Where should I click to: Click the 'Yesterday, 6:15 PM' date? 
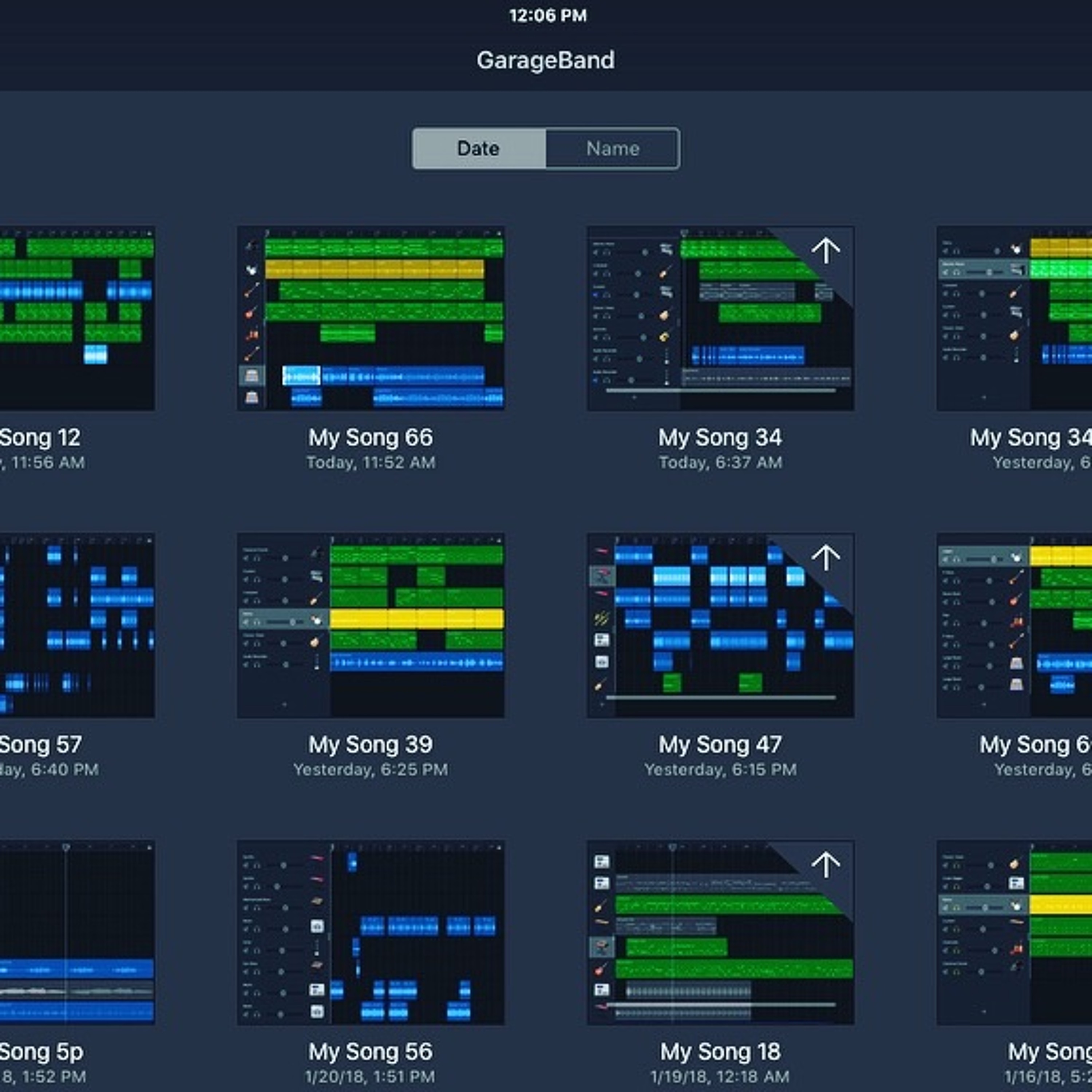tap(721, 770)
